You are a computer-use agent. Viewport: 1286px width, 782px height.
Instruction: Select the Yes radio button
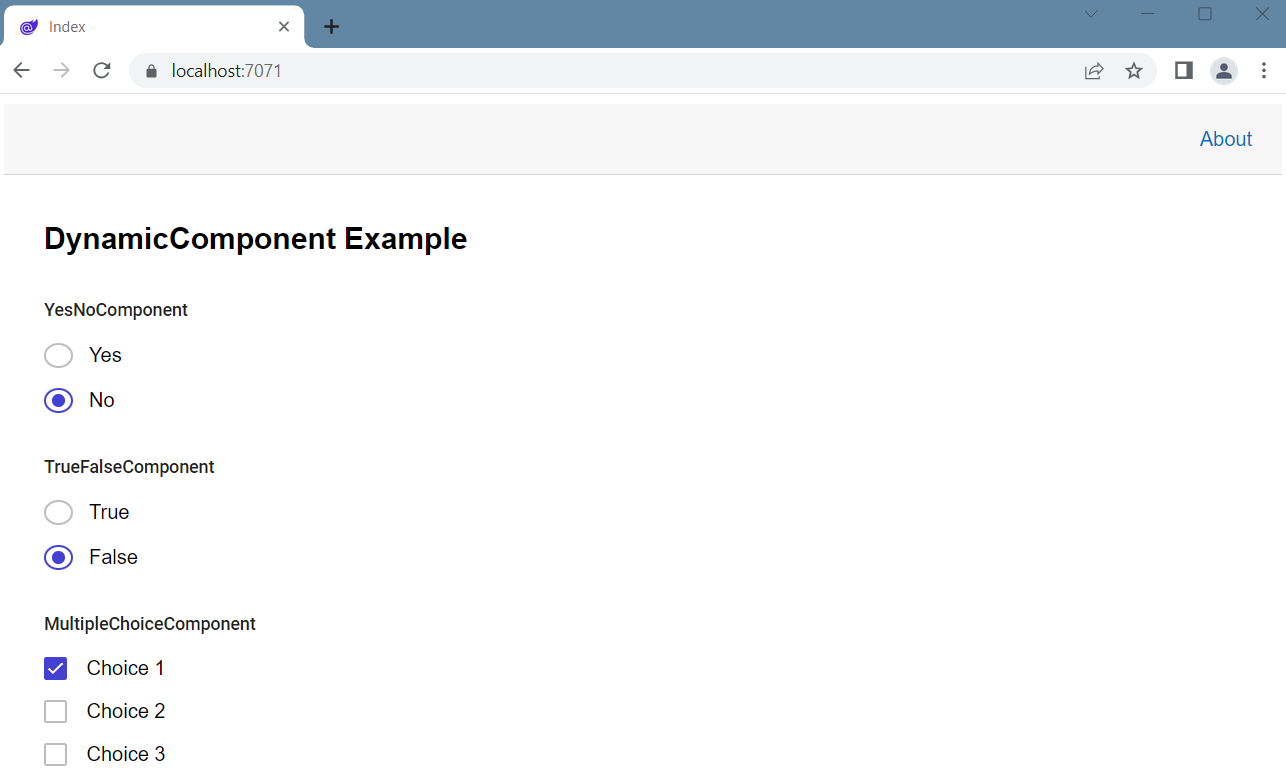(58, 355)
